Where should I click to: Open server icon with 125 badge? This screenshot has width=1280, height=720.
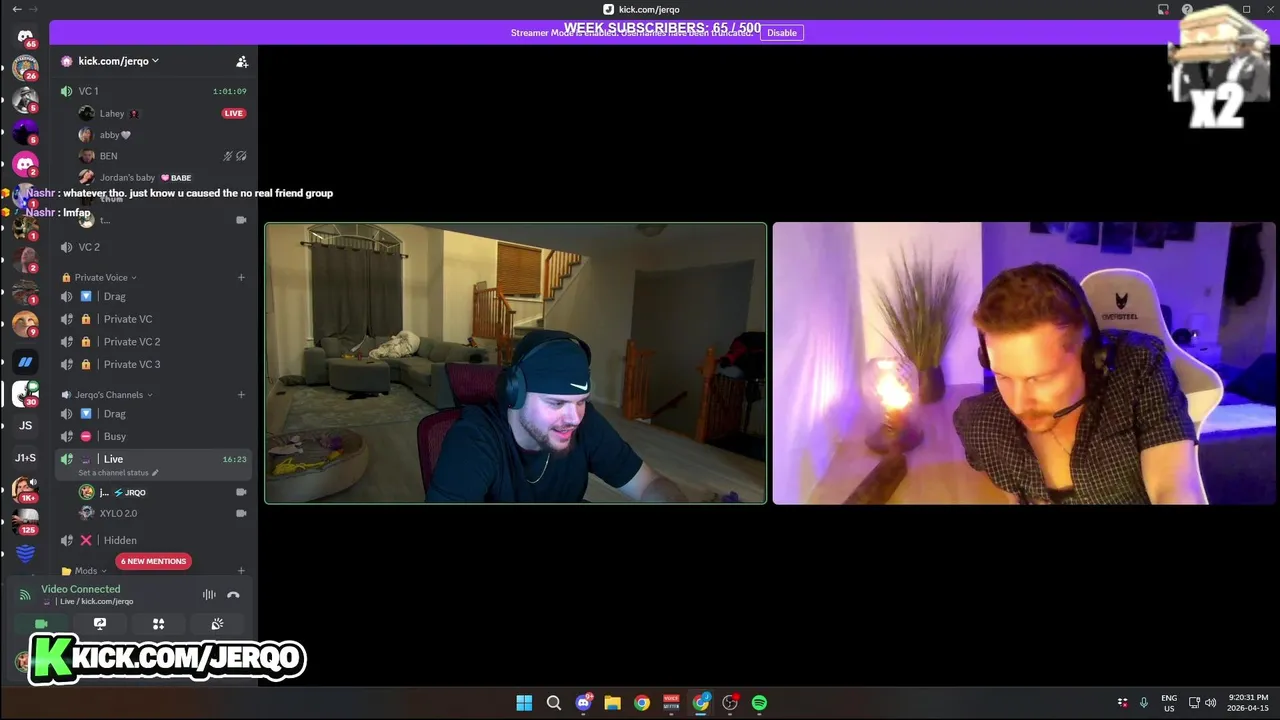(x=25, y=521)
